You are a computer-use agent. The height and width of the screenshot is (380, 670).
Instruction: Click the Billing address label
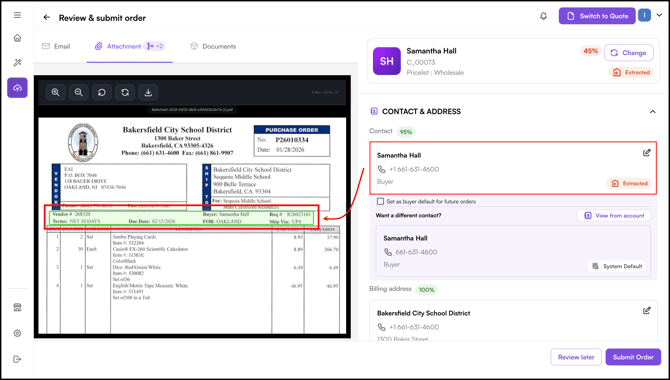click(x=390, y=289)
